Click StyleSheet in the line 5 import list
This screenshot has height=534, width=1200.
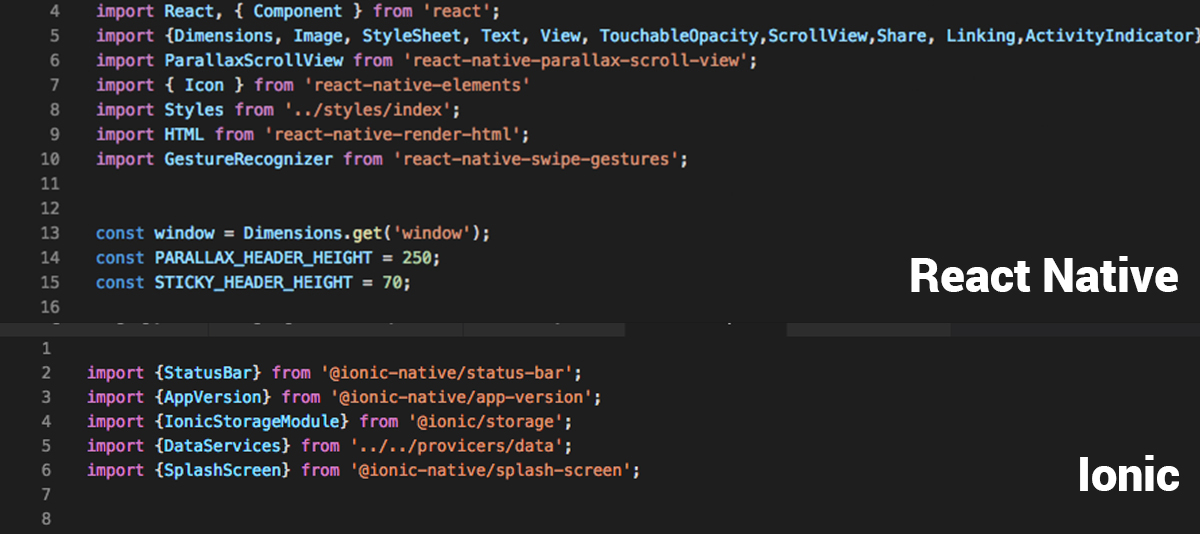click(411, 36)
